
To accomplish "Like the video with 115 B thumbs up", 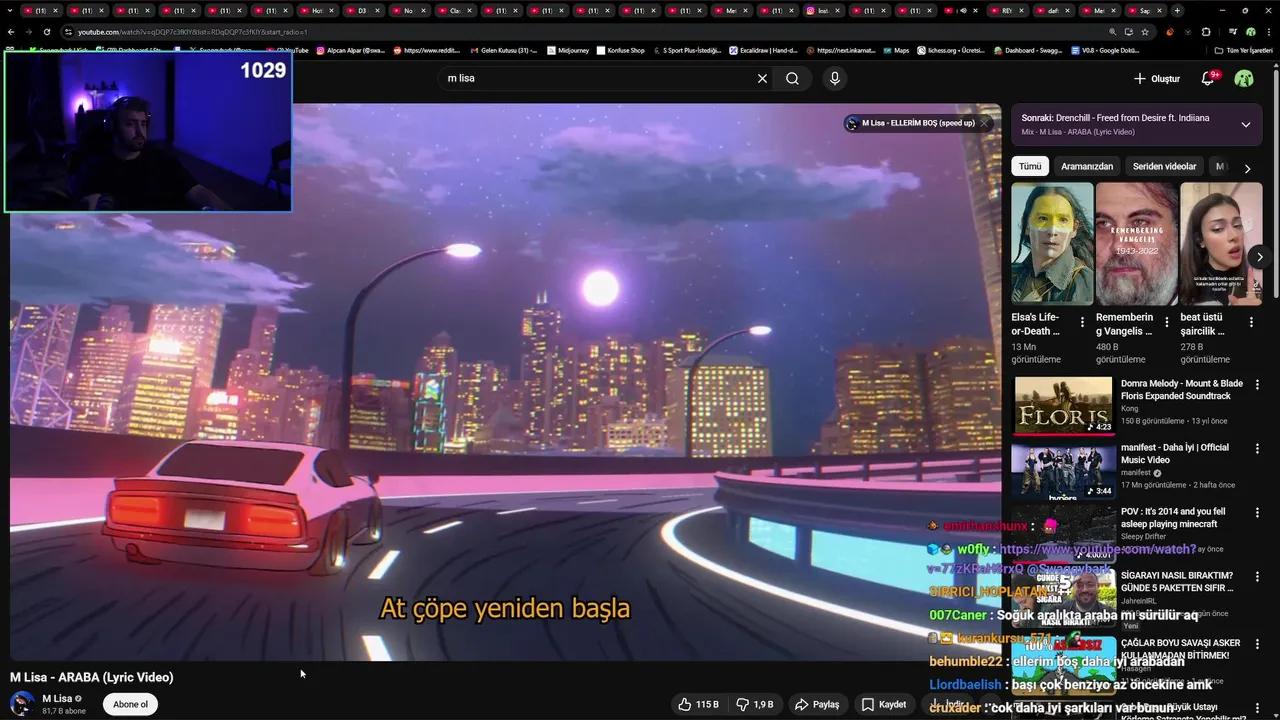I will click(698, 704).
